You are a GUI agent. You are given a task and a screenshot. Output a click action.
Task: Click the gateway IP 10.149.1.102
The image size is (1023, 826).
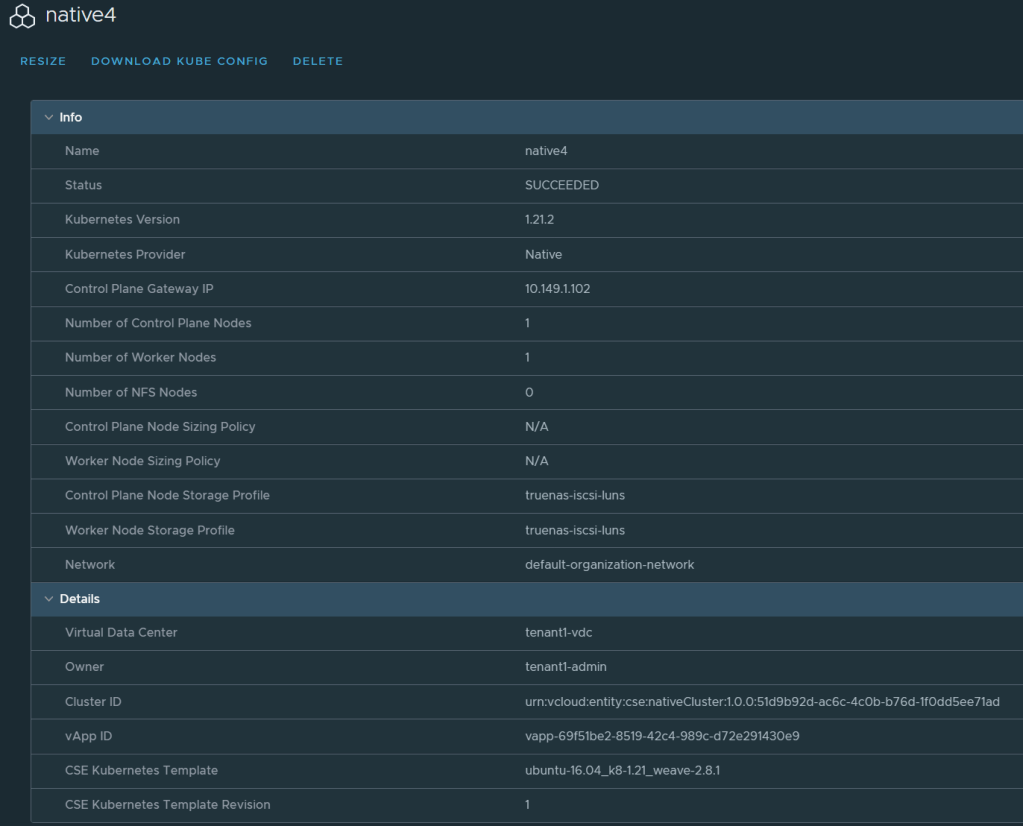566,289
